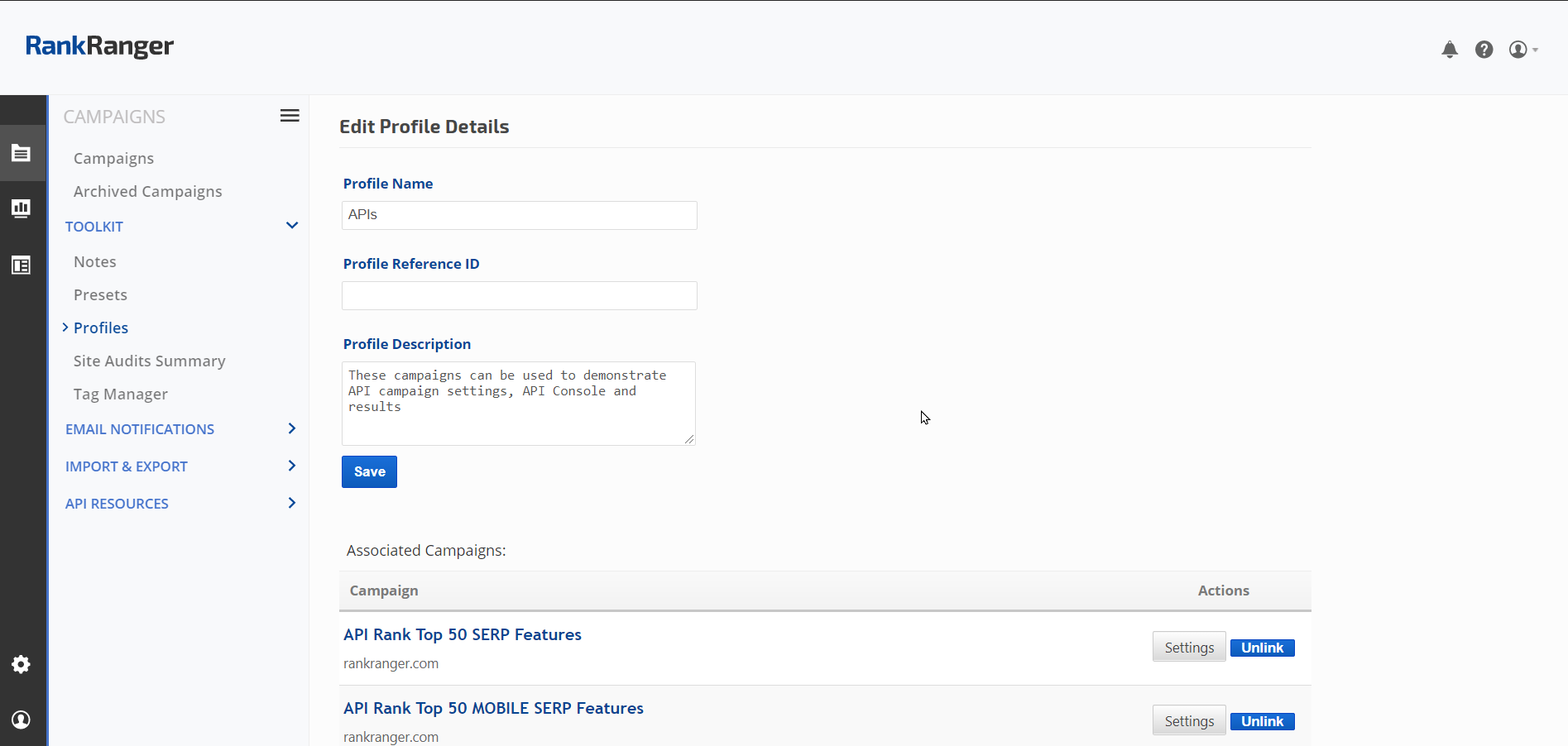Open Settings for API Rank Top 50 MOBILE campaign

[1188, 721]
